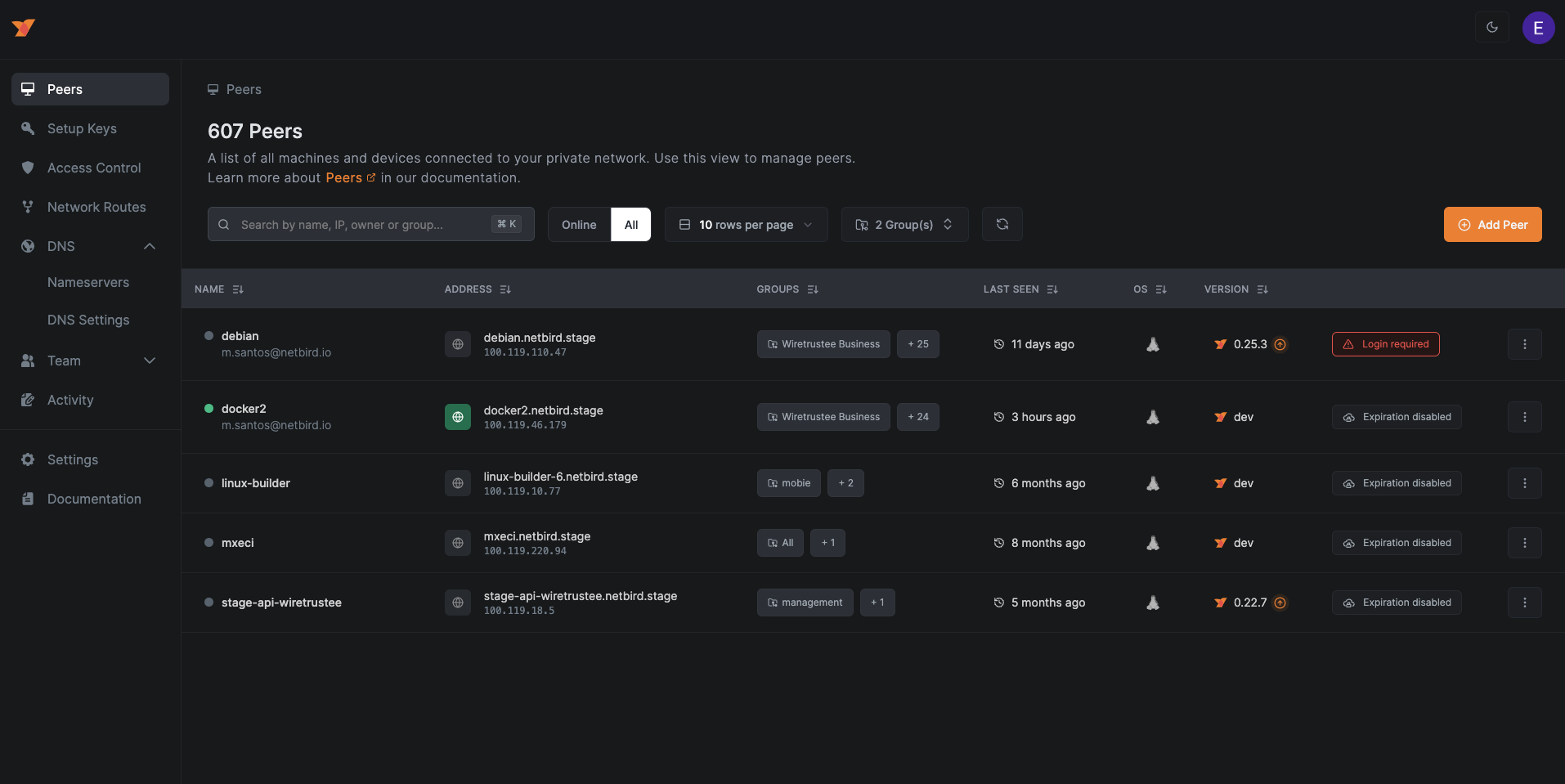Click IP address 100.119.46.179
Viewport: 1565px width, 784px height.
point(525,425)
